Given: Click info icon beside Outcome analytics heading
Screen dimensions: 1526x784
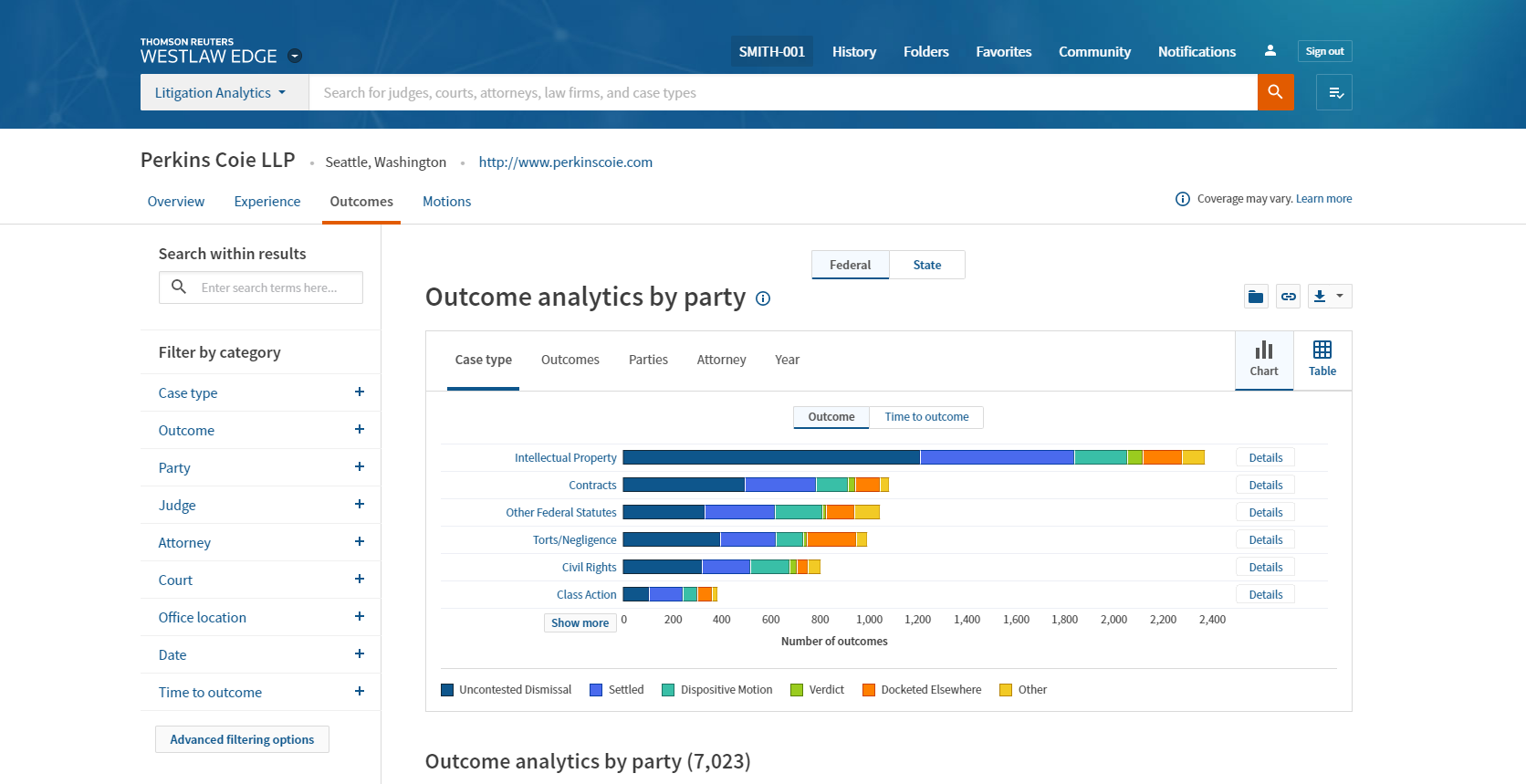Looking at the screenshot, I should tap(763, 298).
